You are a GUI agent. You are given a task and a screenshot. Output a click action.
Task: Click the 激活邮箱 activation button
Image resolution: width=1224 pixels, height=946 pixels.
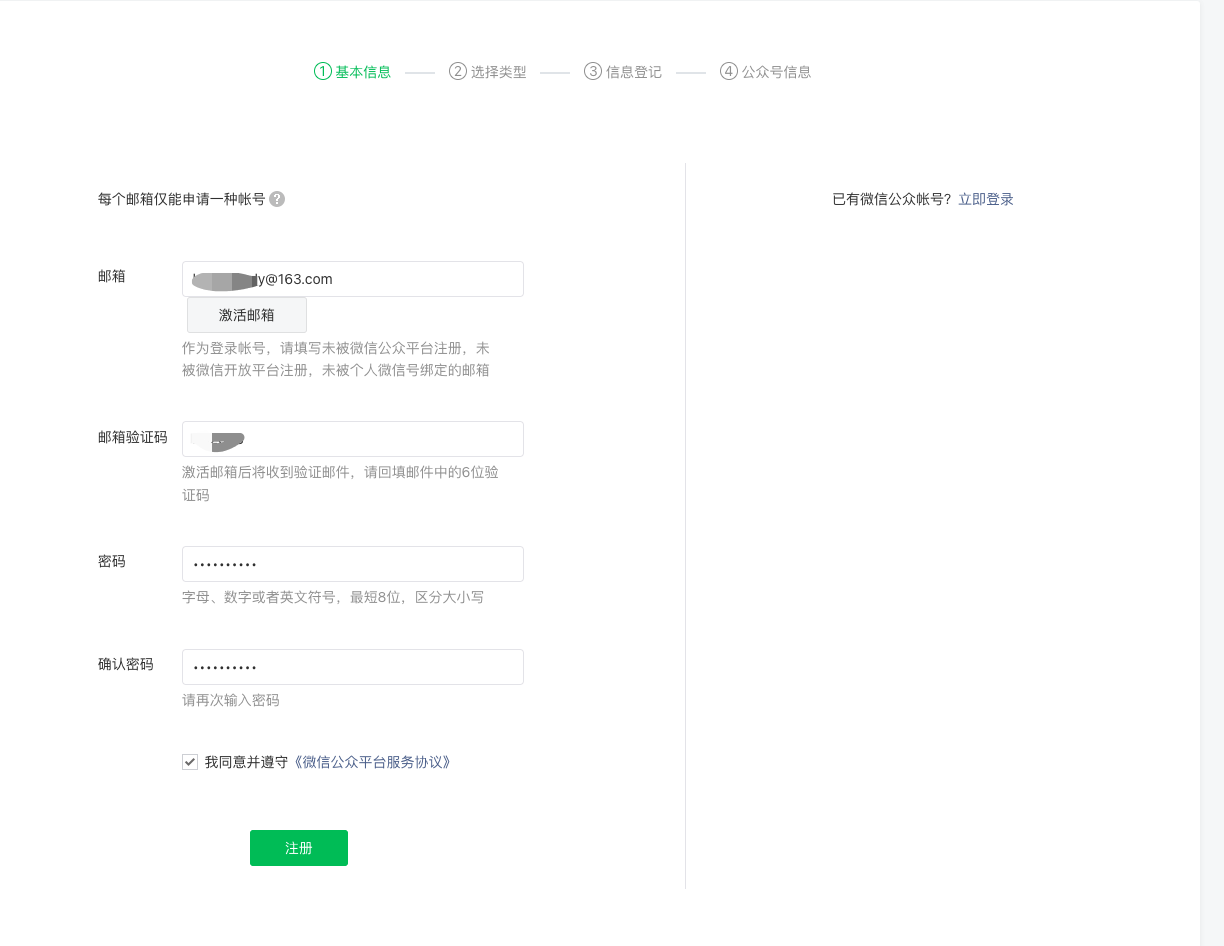click(246, 315)
